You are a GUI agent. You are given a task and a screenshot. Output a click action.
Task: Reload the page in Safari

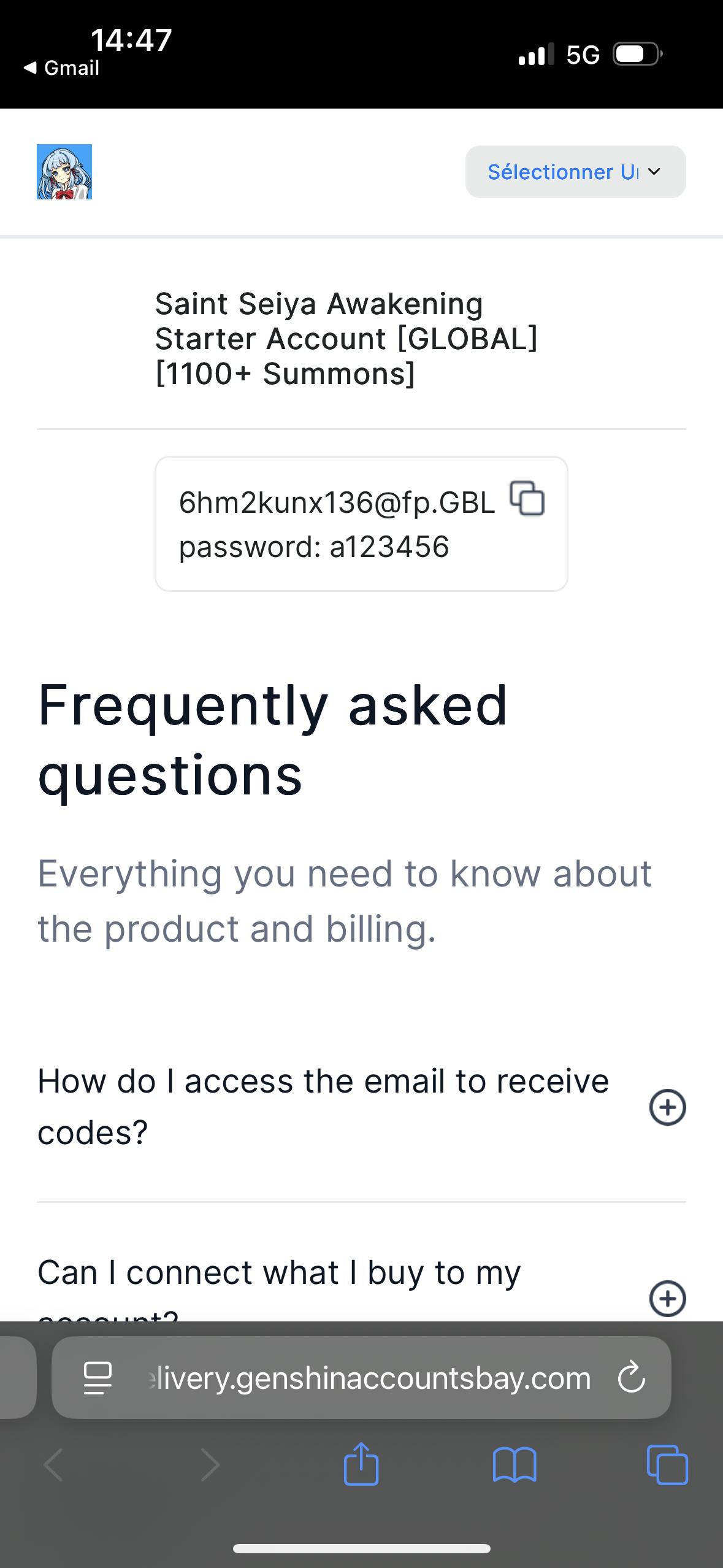631,1378
